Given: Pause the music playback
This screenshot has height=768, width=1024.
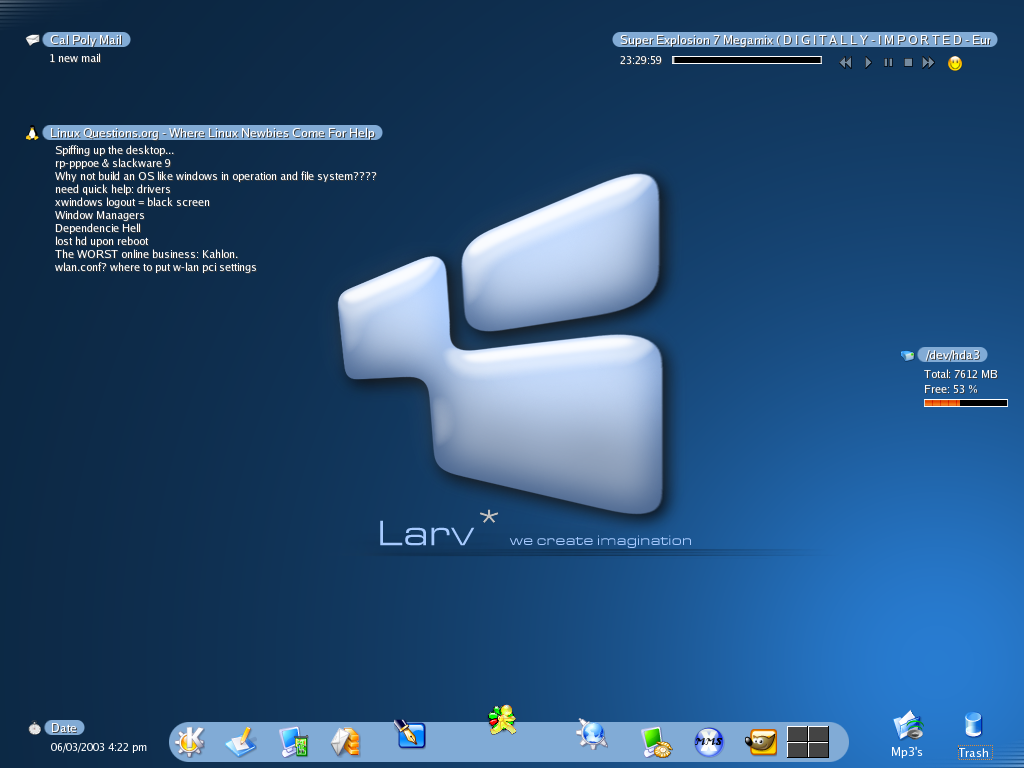Looking at the screenshot, I should [x=888, y=63].
